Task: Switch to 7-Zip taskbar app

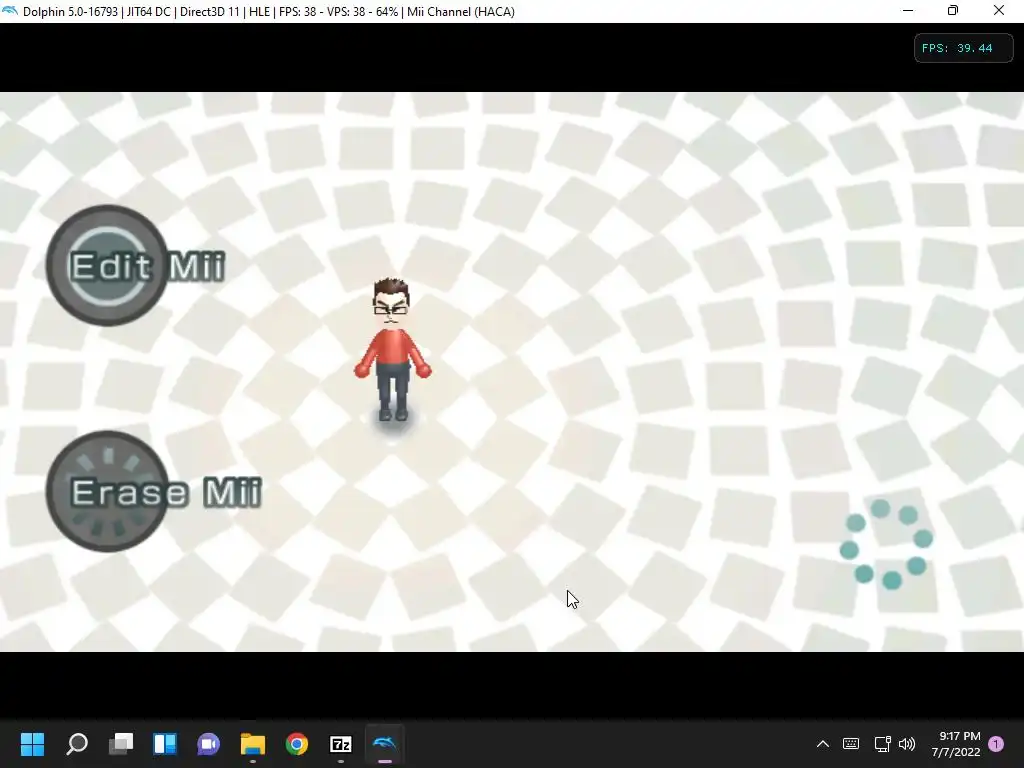Action: pos(341,744)
